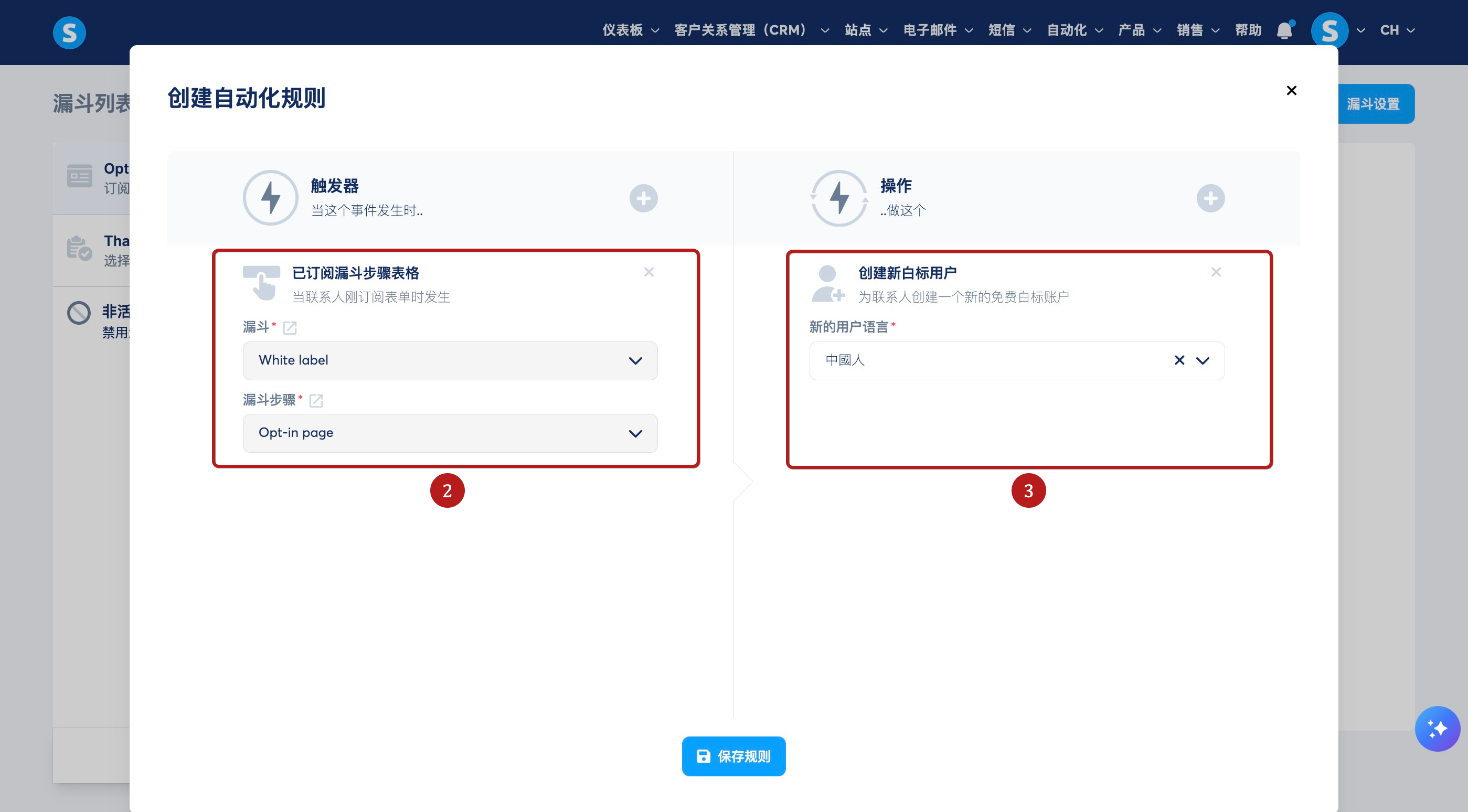Click the notification bell icon
The height and width of the screenshot is (812, 1468).
click(1284, 30)
